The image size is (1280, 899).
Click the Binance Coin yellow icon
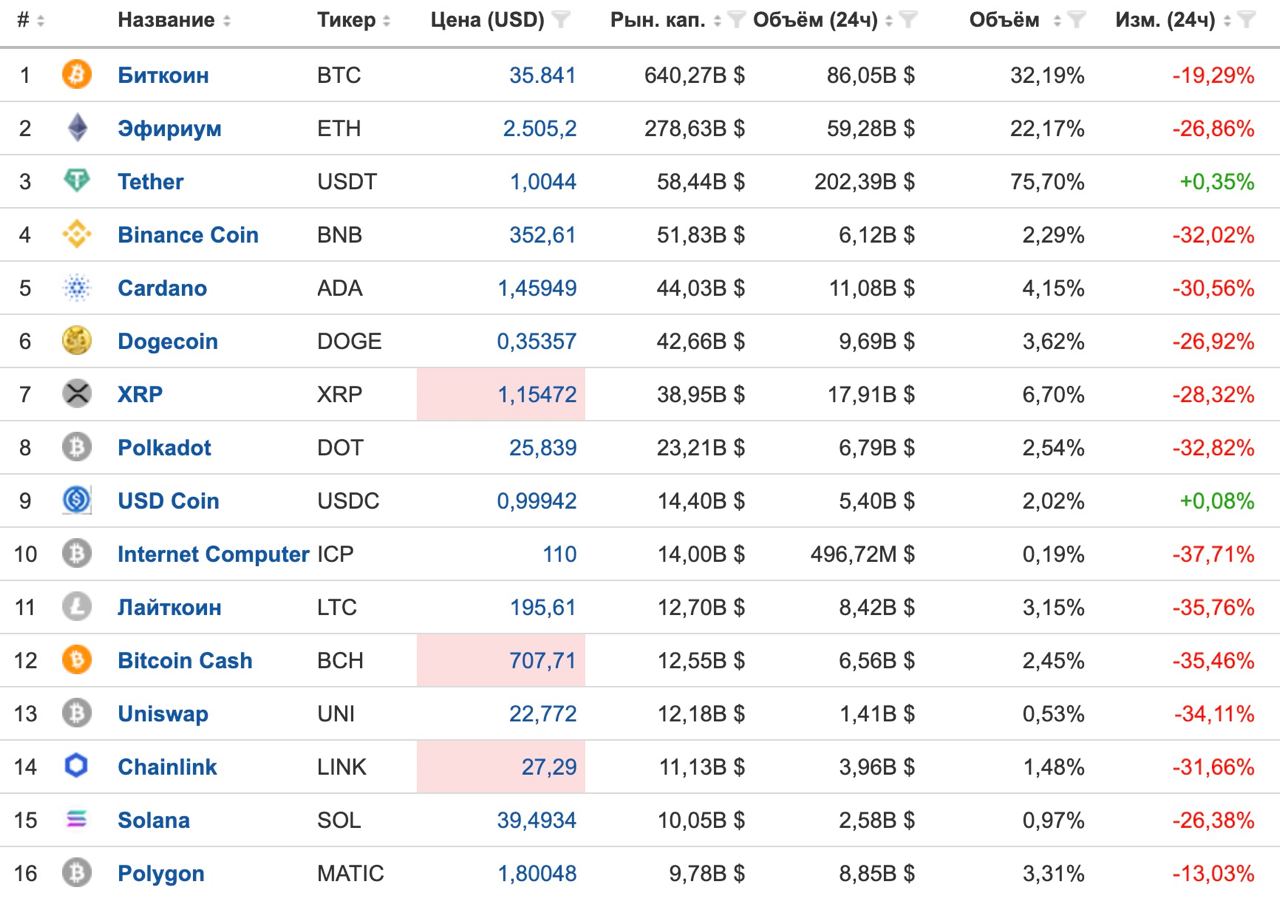click(x=76, y=234)
